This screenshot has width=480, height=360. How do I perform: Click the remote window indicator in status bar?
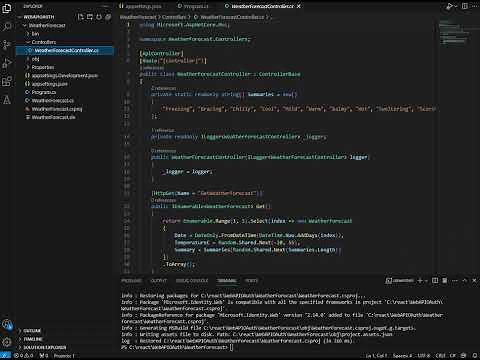5,356
